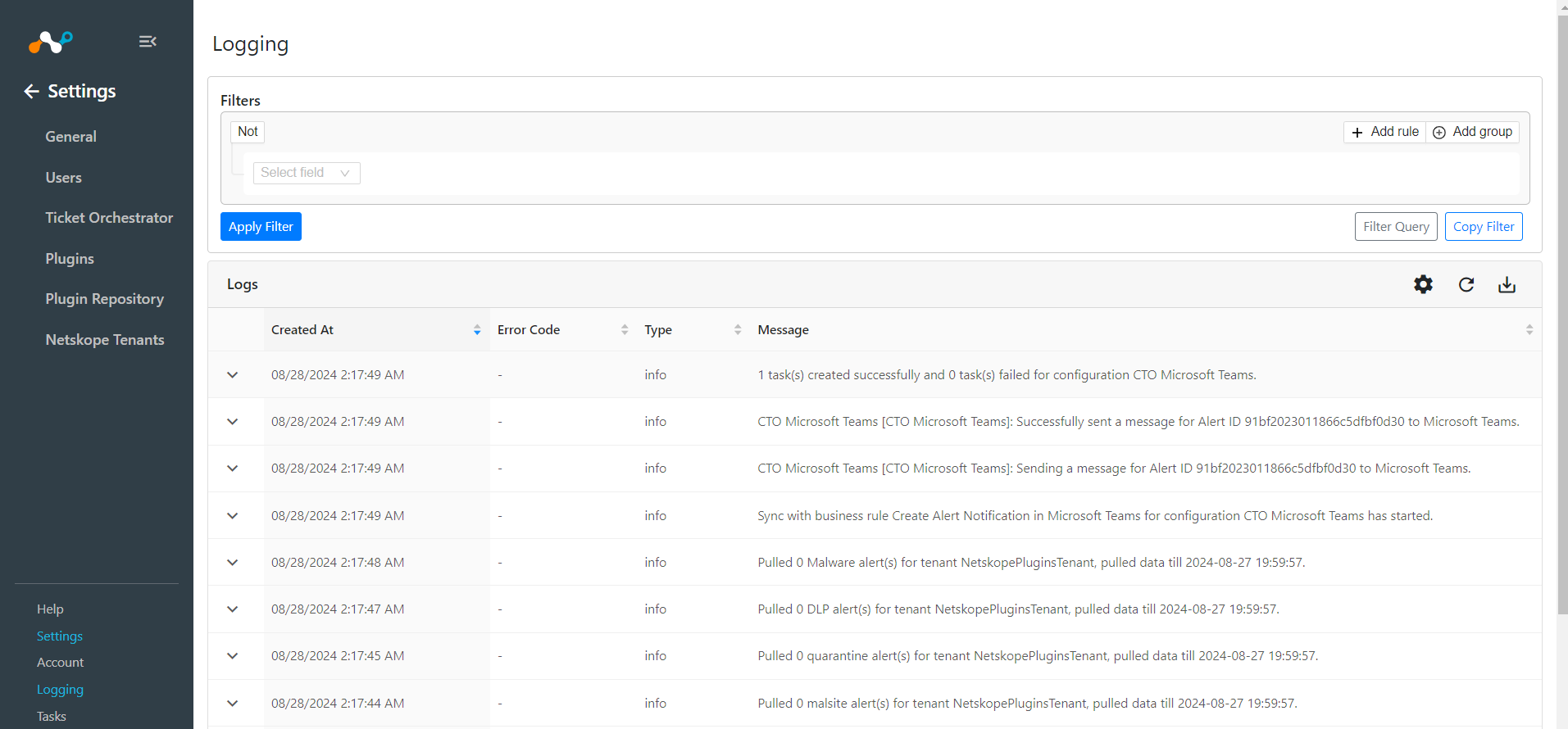Click the page vertical scrollbar
The width and height of the screenshot is (1568, 729).
click(x=1562, y=315)
